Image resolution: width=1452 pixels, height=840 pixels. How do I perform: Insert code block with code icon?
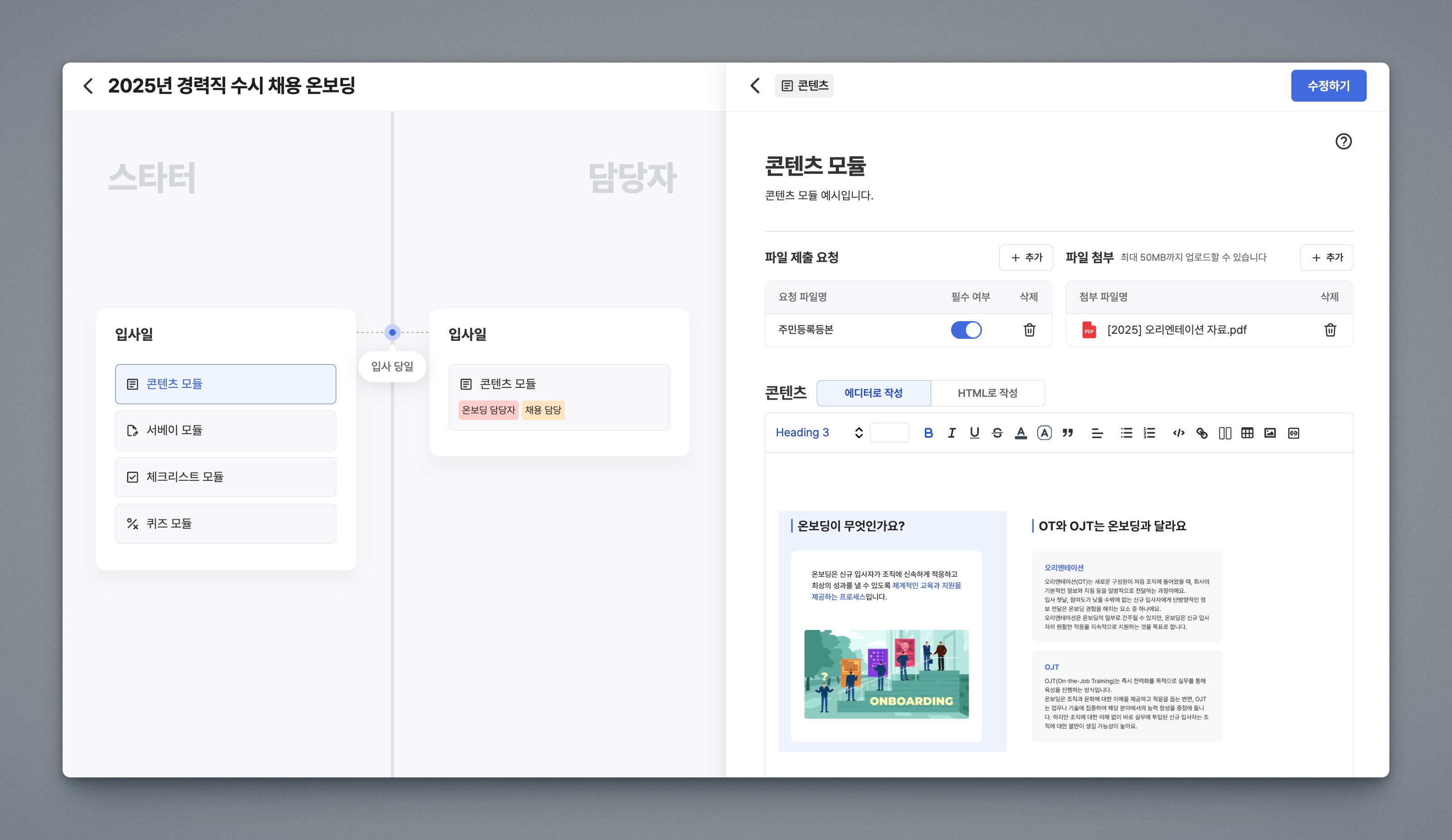1178,433
